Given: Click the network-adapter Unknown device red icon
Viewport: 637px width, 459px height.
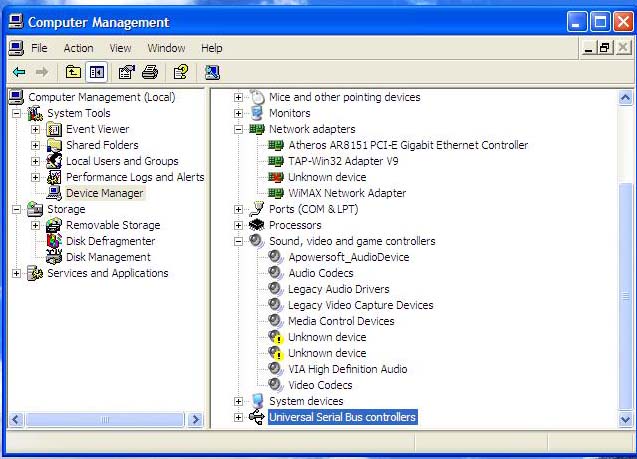Looking at the screenshot, I should click(276, 177).
